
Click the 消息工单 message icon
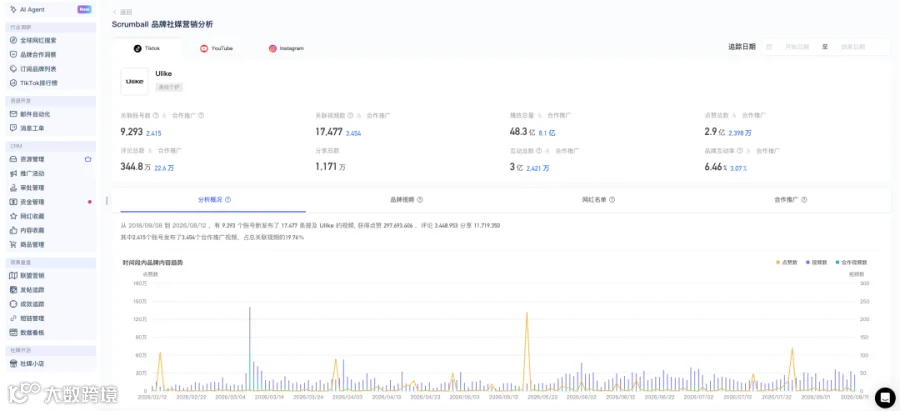click(x=14, y=128)
